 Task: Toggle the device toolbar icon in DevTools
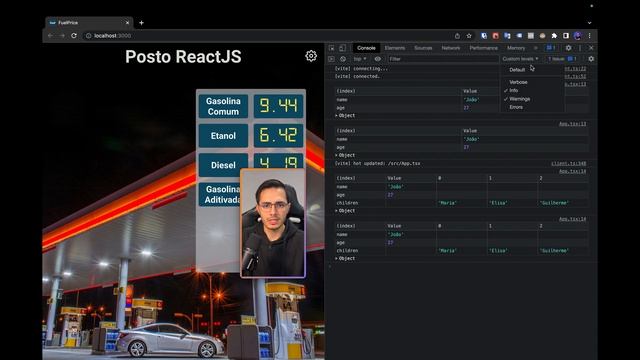point(342,48)
